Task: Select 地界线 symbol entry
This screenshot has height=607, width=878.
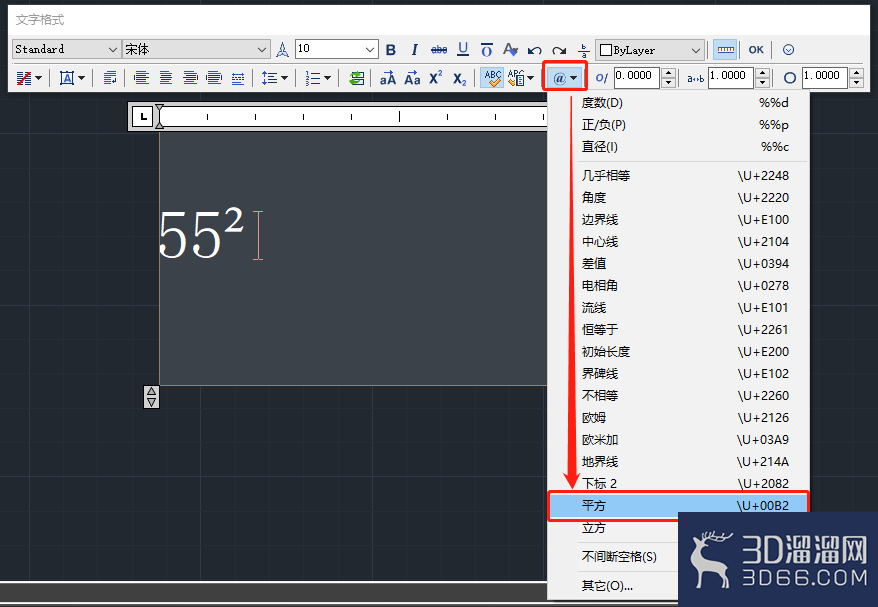Action: tap(679, 462)
